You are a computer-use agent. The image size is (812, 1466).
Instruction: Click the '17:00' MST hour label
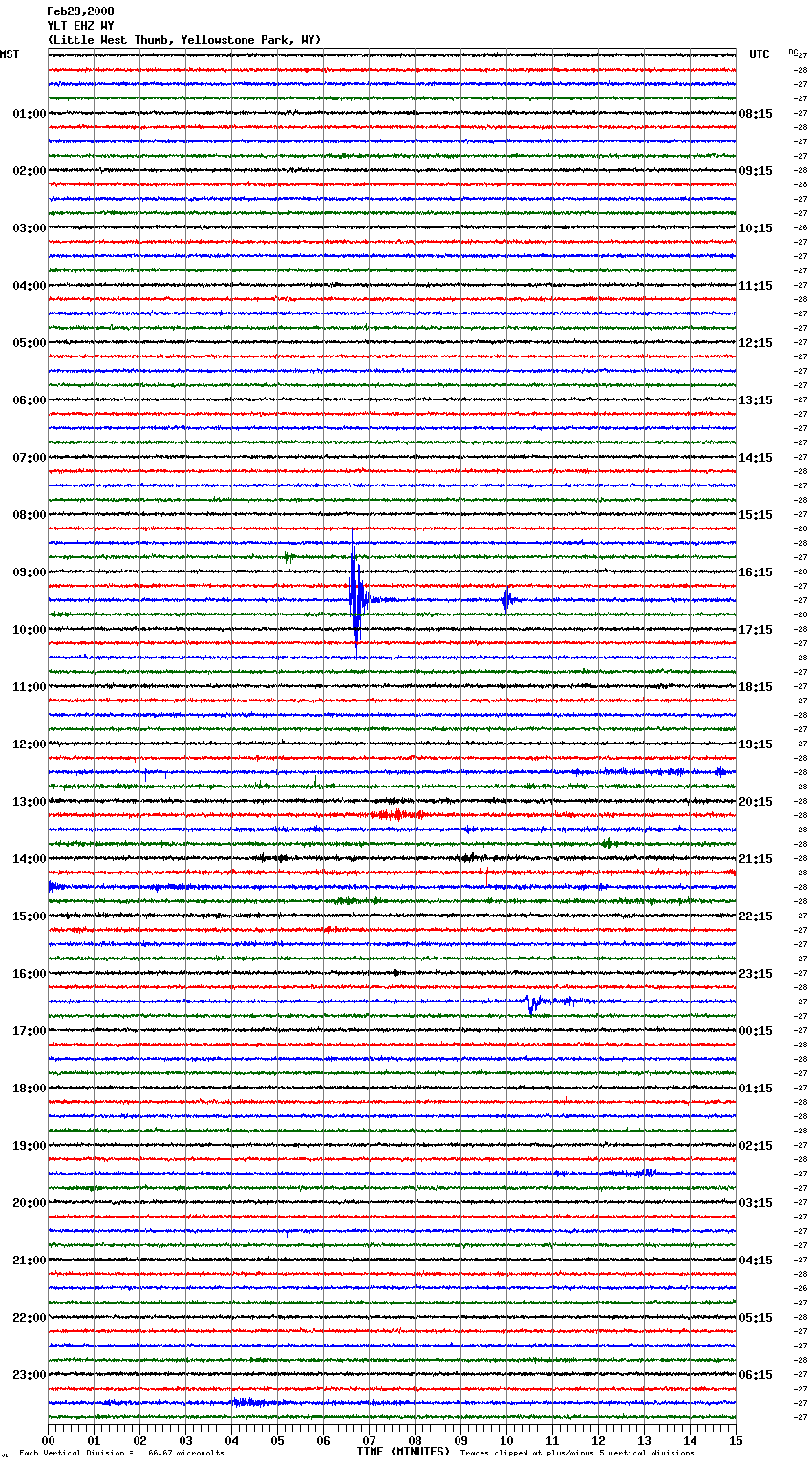pos(30,1031)
